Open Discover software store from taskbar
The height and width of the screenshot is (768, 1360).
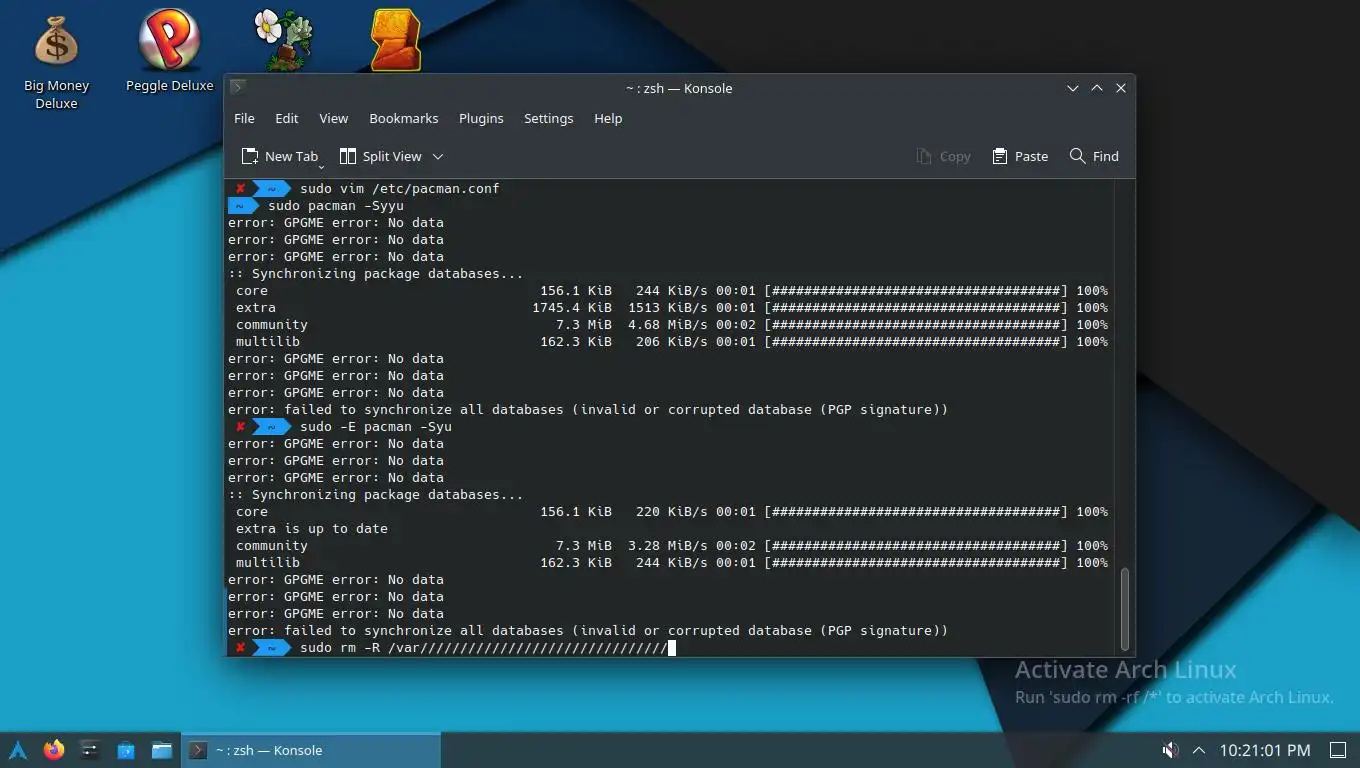pos(126,750)
